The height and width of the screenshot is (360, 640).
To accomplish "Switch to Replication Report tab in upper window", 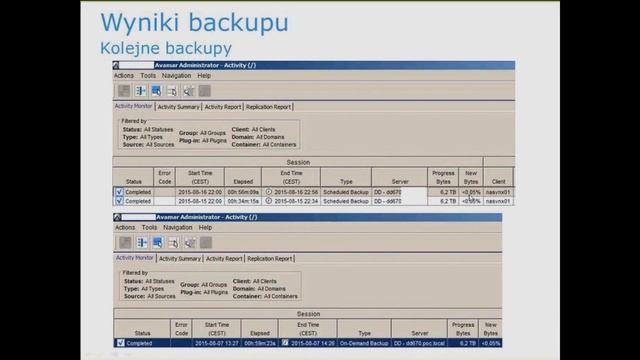I will coord(269,107).
